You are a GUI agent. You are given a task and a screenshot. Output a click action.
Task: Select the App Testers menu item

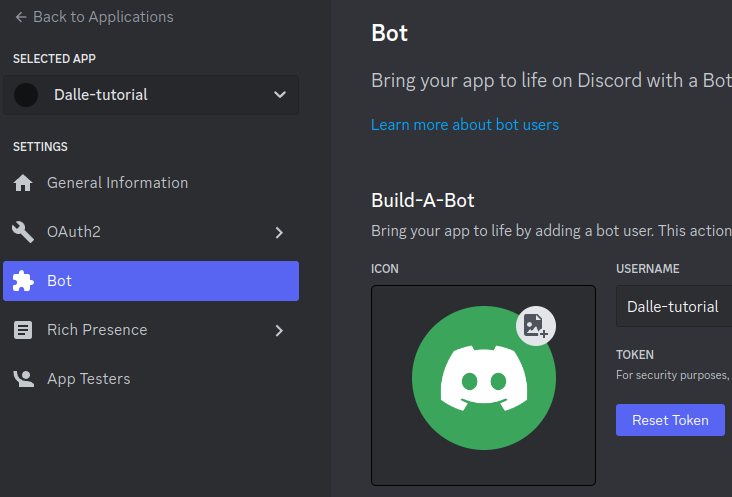88,379
